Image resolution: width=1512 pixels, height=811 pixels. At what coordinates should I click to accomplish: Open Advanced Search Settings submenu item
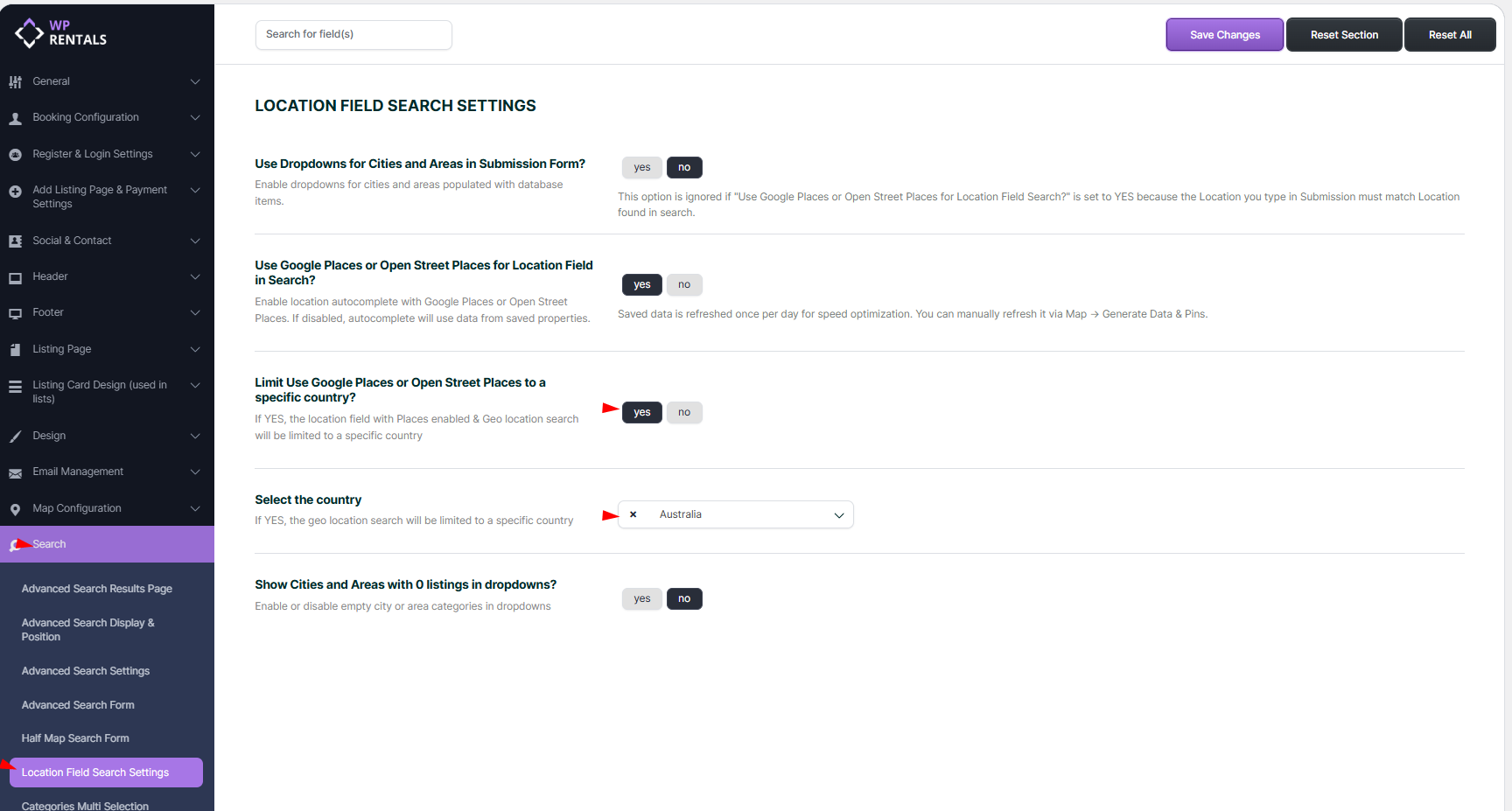[x=86, y=671]
